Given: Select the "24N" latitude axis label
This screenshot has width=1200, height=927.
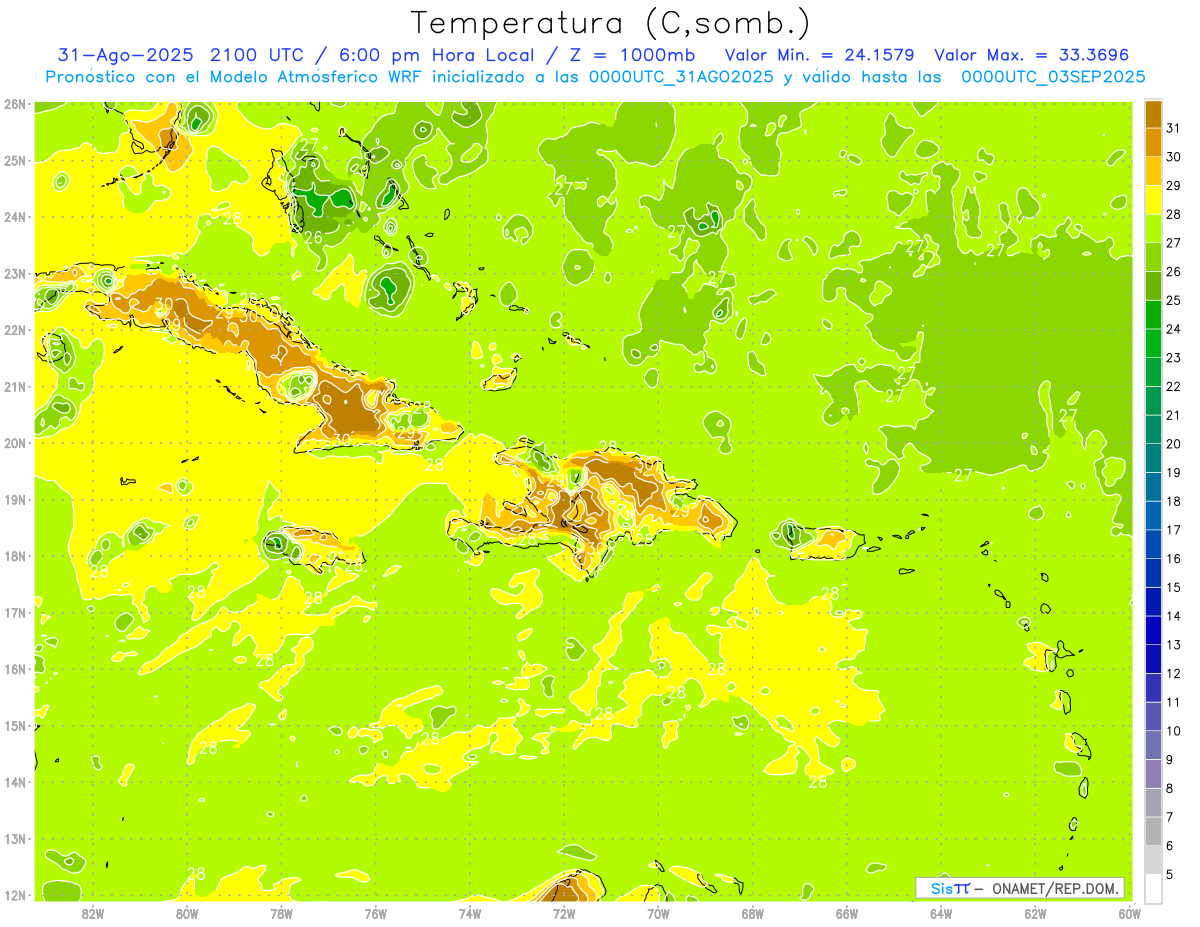Looking at the screenshot, I should tap(14, 217).
